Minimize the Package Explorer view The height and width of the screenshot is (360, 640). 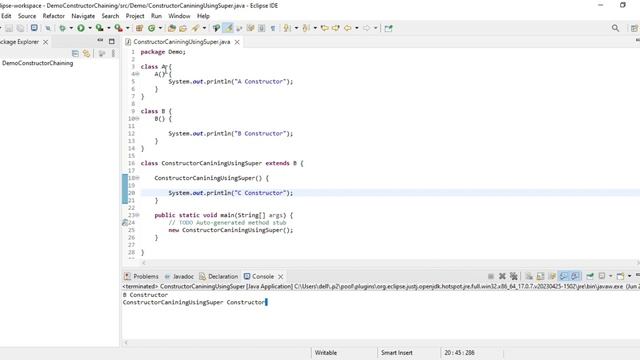coord(100,41)
